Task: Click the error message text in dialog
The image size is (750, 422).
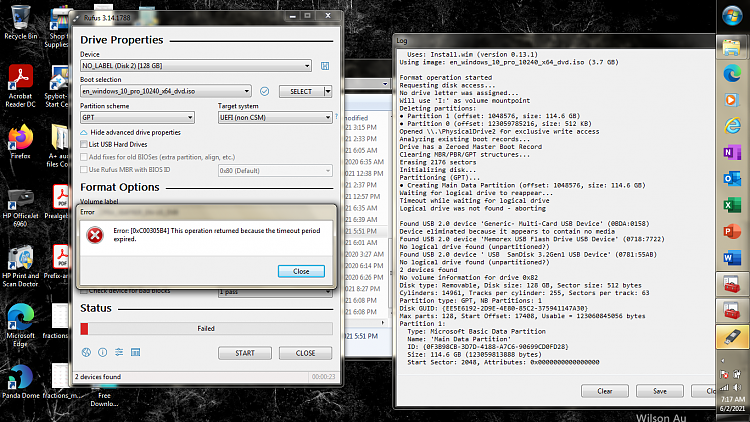Action: pos(217,234)
